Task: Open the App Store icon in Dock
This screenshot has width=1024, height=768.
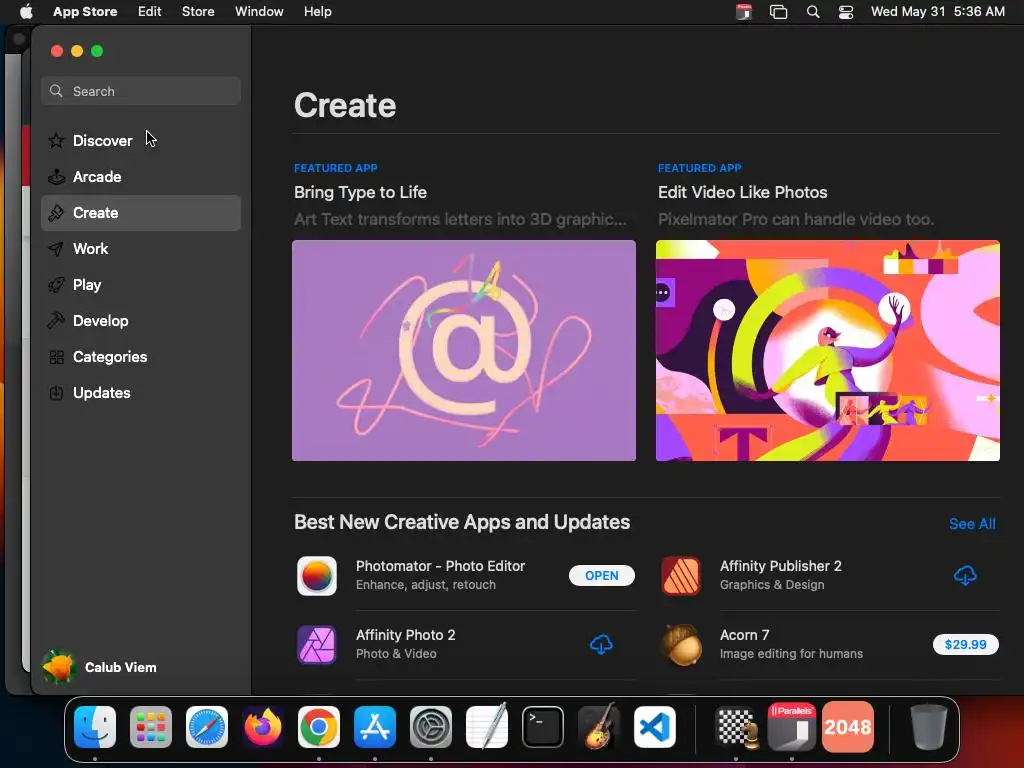Action: [x=375, y=727]
